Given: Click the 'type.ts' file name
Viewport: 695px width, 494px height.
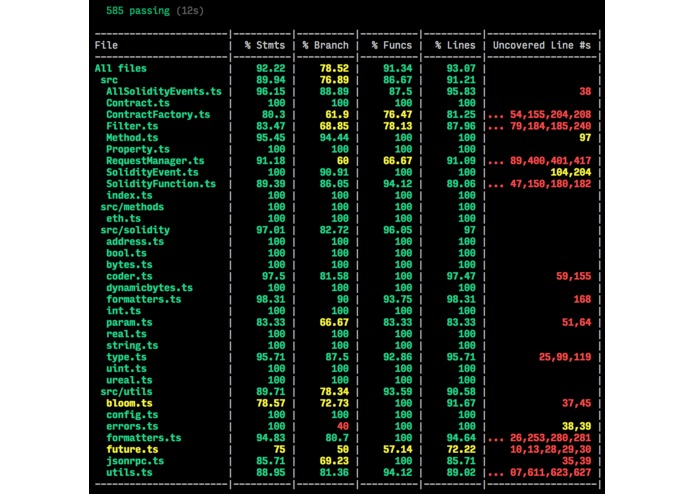Looking at the screenshot, I should (x=126, y=357).
